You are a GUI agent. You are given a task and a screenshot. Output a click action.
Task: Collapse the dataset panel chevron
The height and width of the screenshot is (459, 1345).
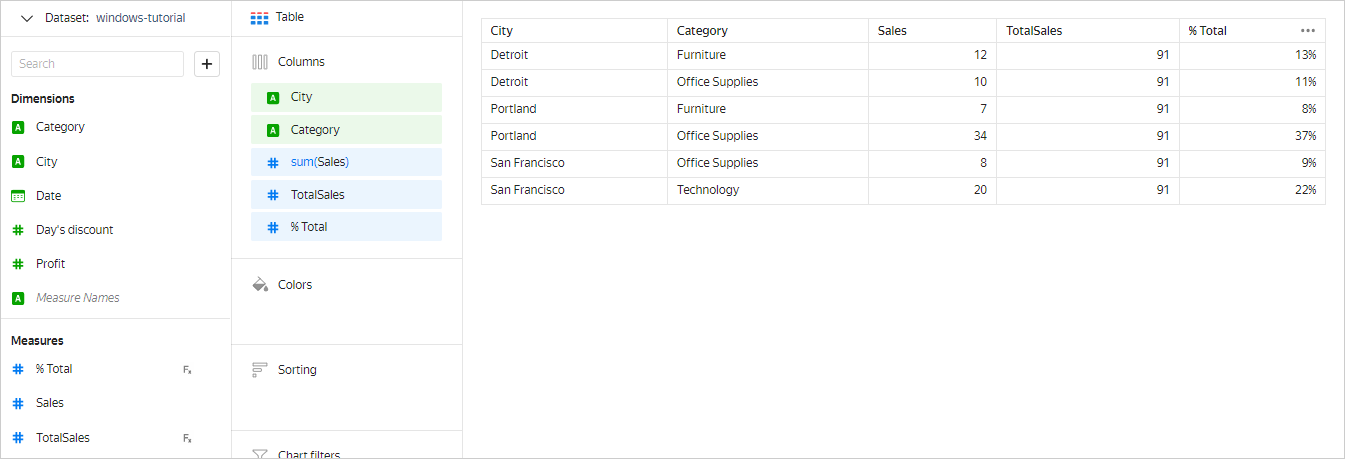point(26,18)
